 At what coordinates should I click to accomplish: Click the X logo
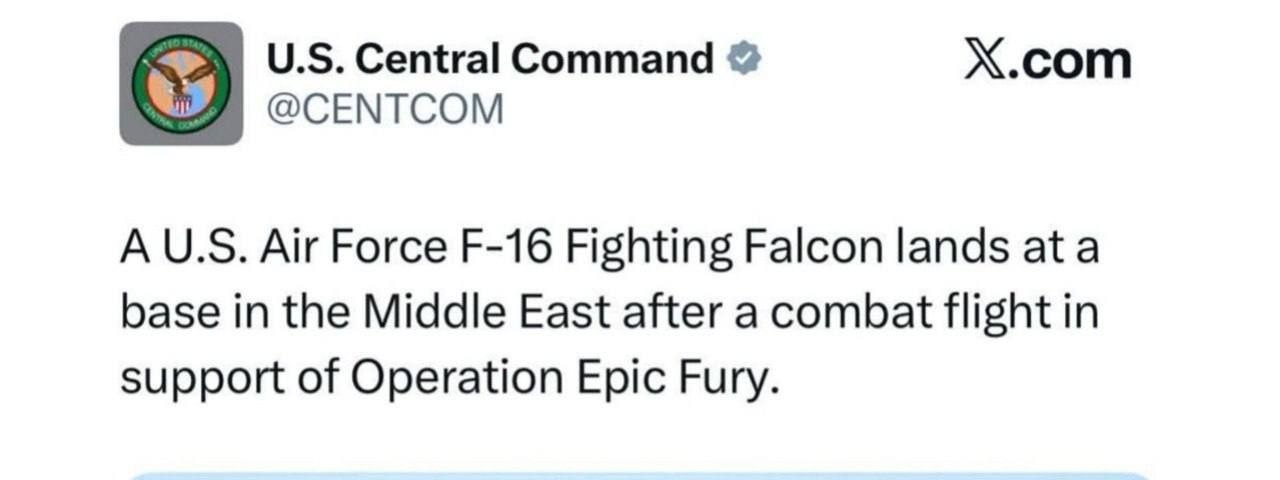[x=986, y=61]
